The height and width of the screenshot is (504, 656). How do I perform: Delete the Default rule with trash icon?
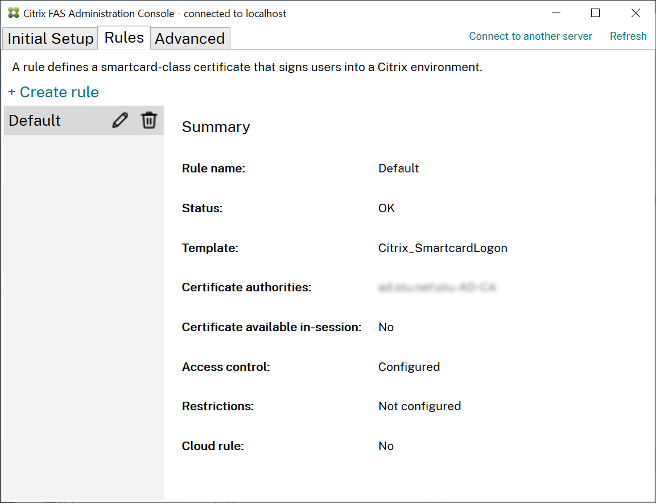[149, 121]
